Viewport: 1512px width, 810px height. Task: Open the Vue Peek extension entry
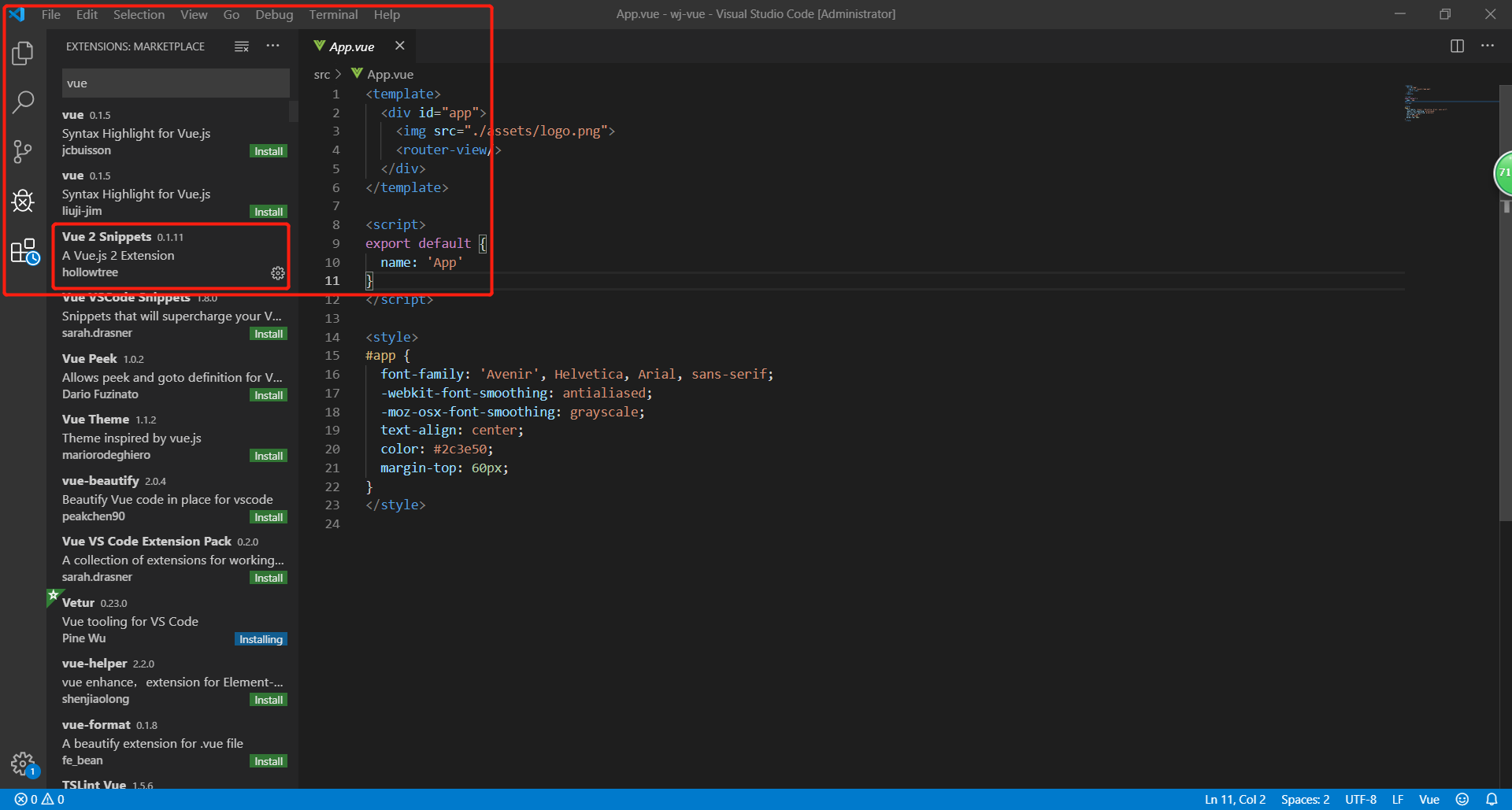(x=172, y=376)
